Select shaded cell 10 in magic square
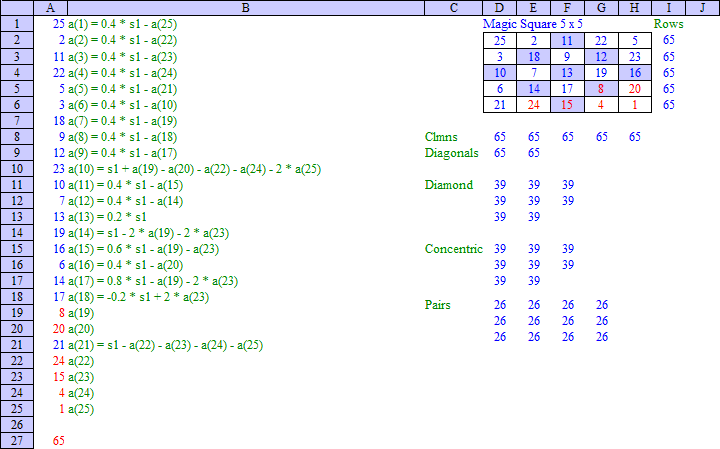Viewport: 720px width, 449px height. click(500, 73)
